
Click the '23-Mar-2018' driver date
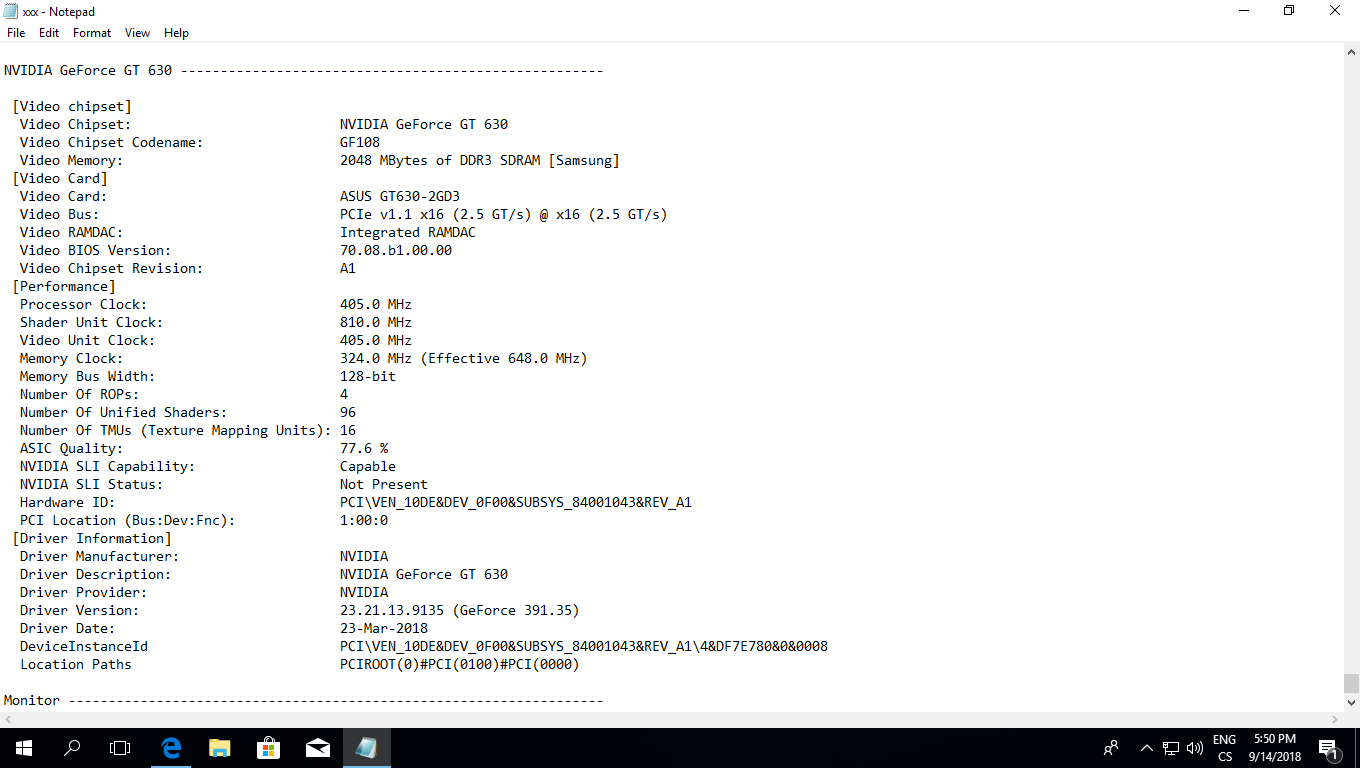pos(384,629)
